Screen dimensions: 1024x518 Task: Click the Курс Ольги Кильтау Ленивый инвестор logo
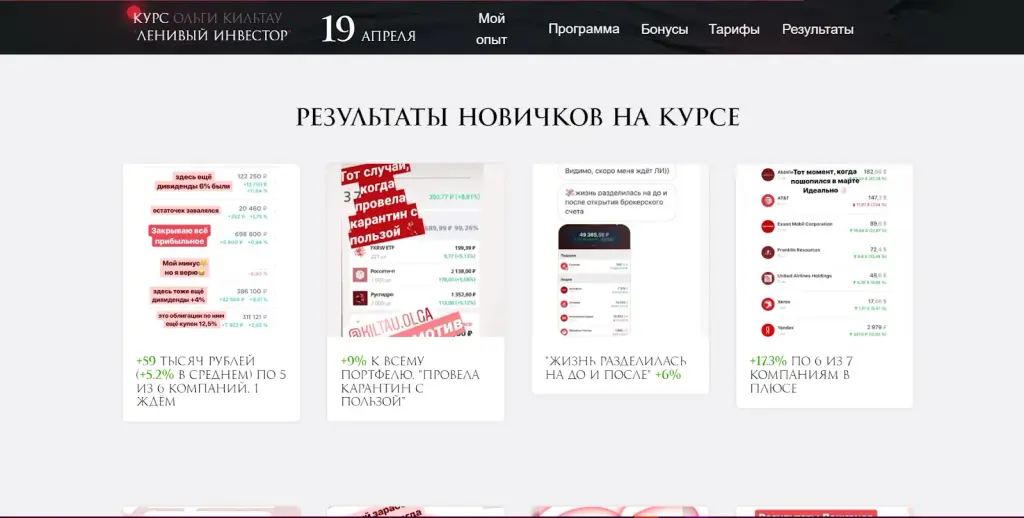click(212, 27)
